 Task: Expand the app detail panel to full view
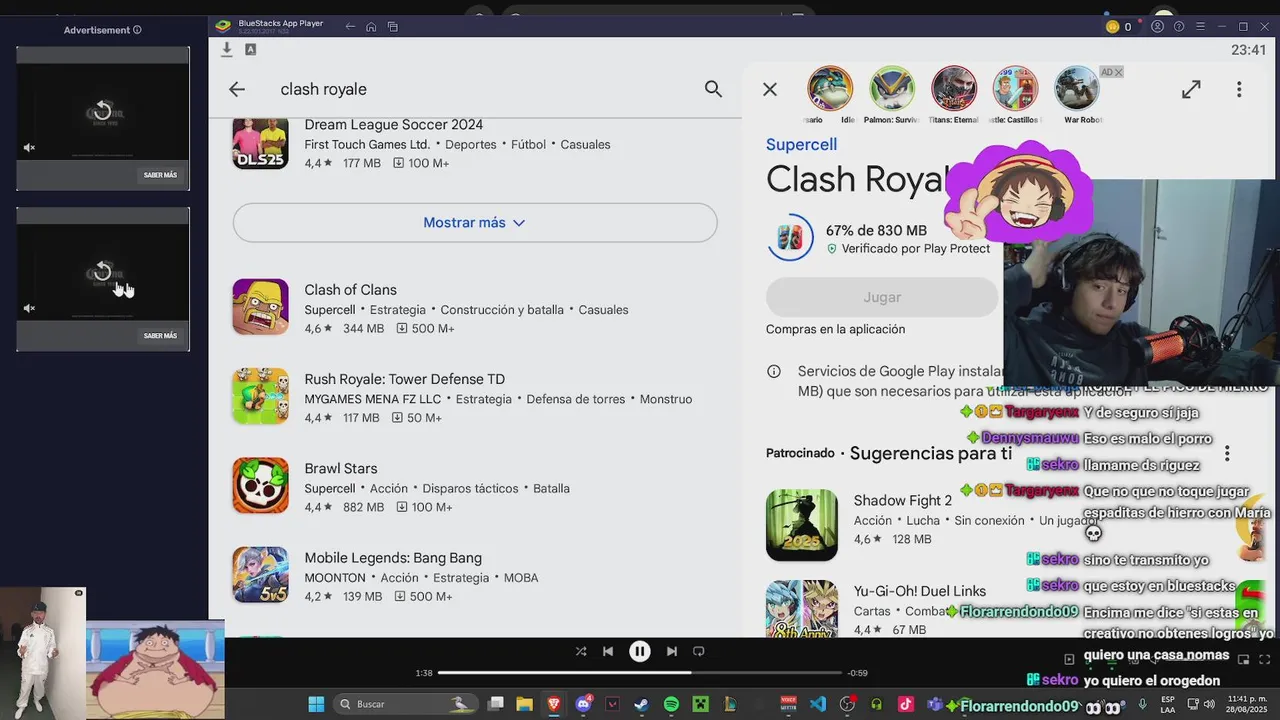1191,89
